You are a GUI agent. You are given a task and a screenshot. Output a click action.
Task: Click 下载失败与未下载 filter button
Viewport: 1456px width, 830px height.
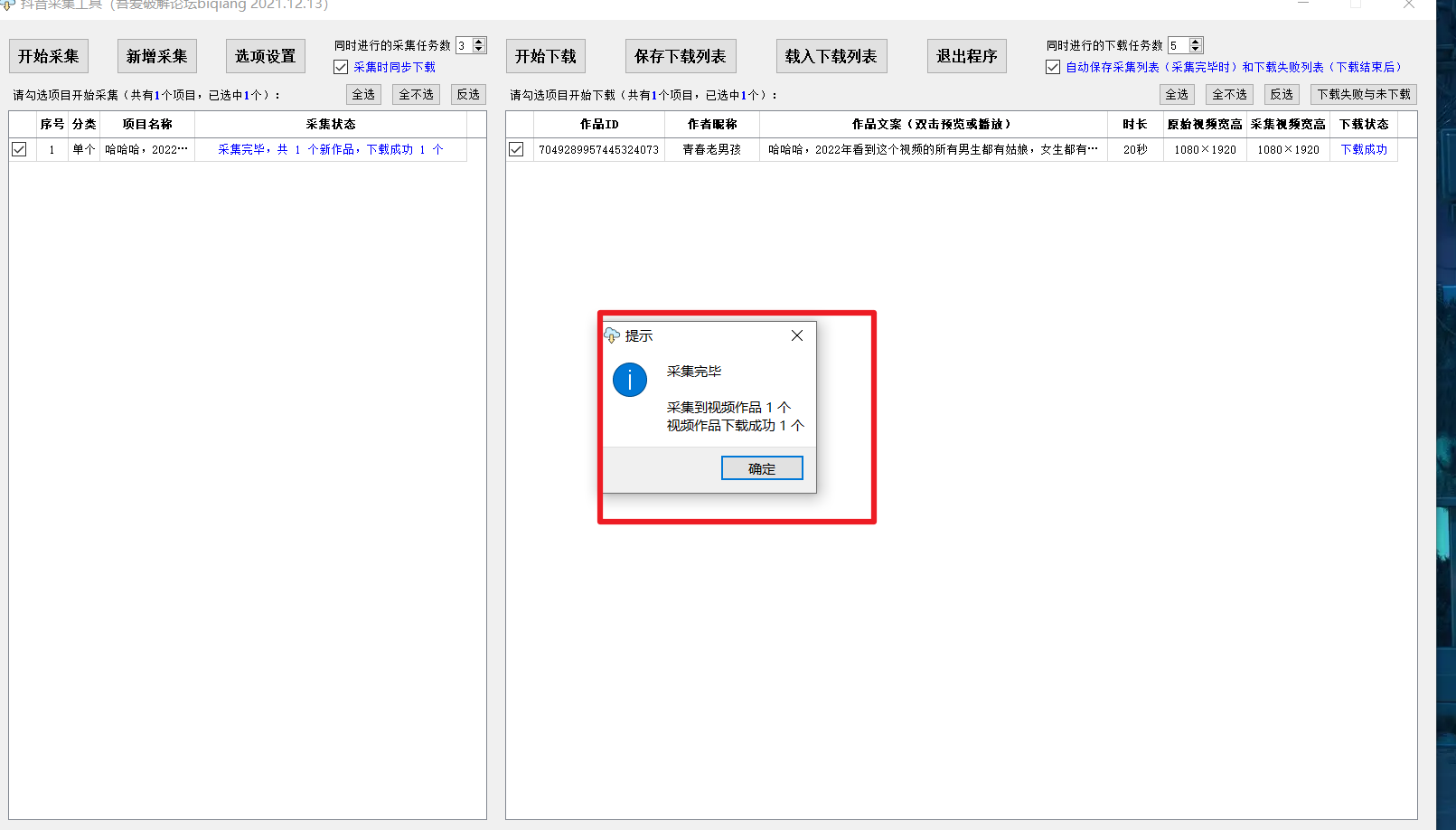click(x=1363, y=94)
